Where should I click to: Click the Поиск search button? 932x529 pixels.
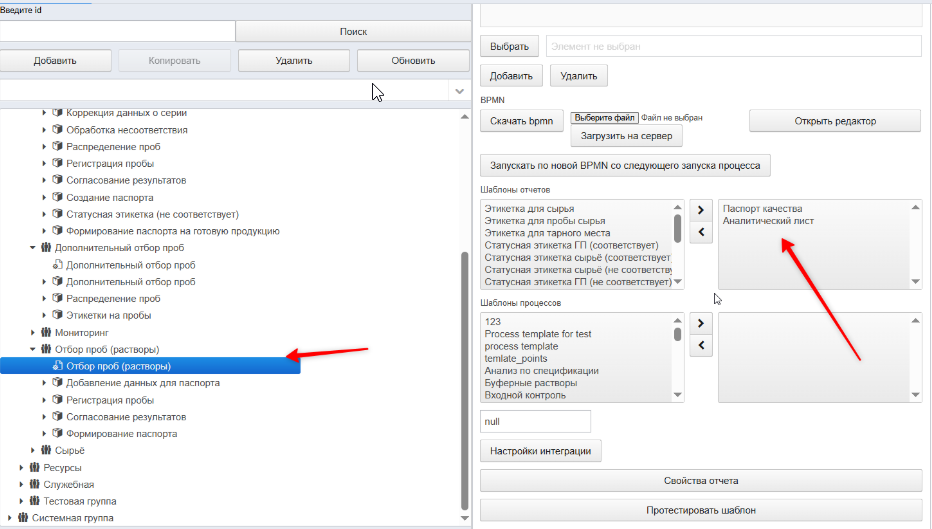coord(353,32)
